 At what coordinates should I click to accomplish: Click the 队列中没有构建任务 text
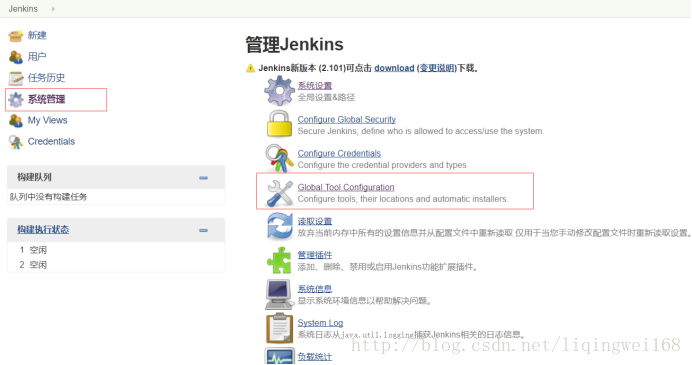[x=49, y=197]
